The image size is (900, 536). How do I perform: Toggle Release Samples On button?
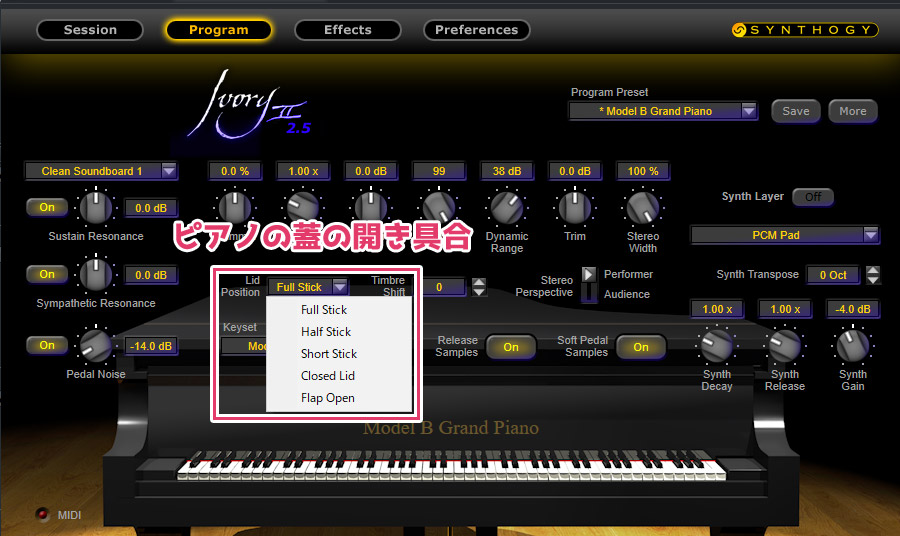pos(511,347)
